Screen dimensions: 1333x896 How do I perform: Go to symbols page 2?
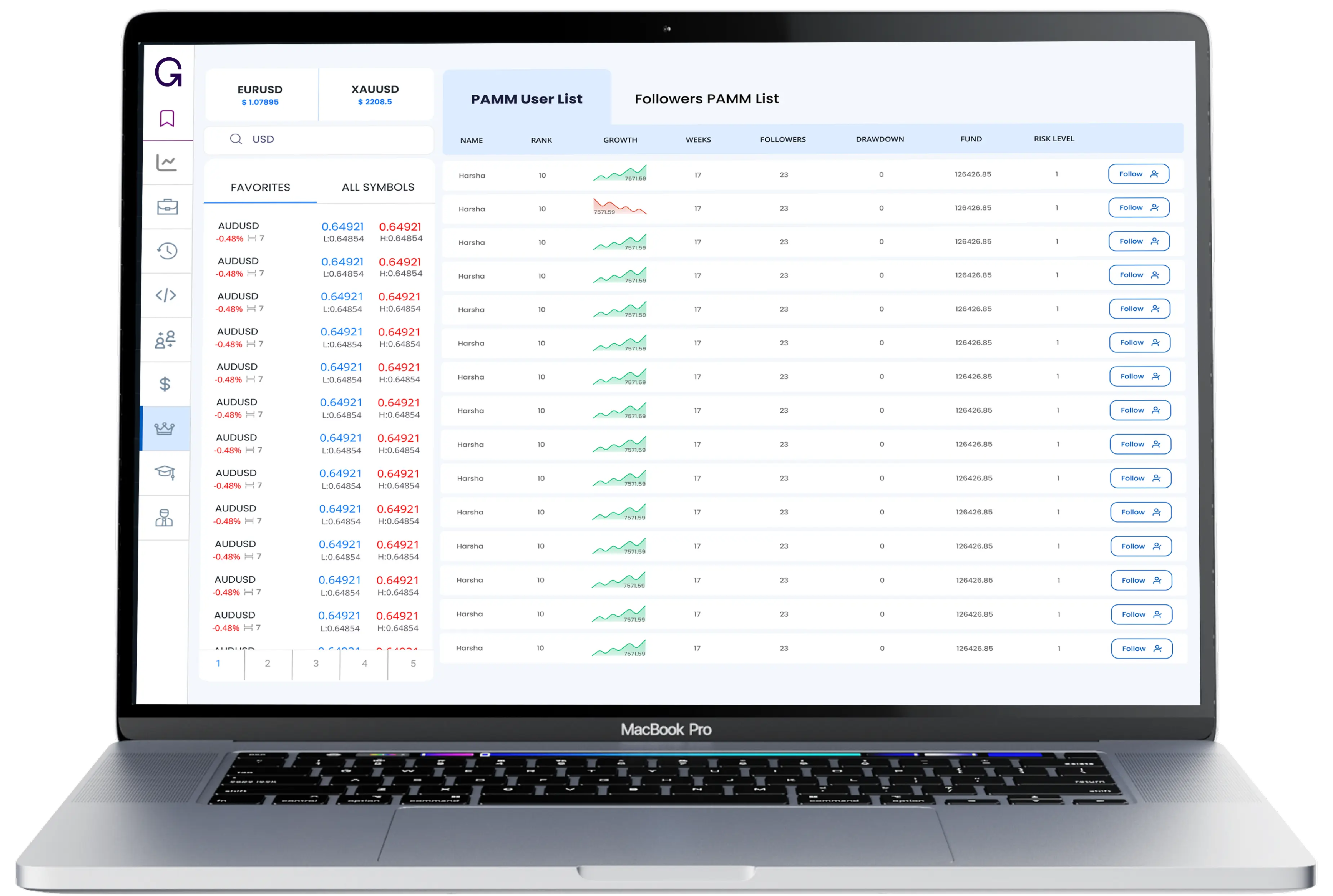267,664
